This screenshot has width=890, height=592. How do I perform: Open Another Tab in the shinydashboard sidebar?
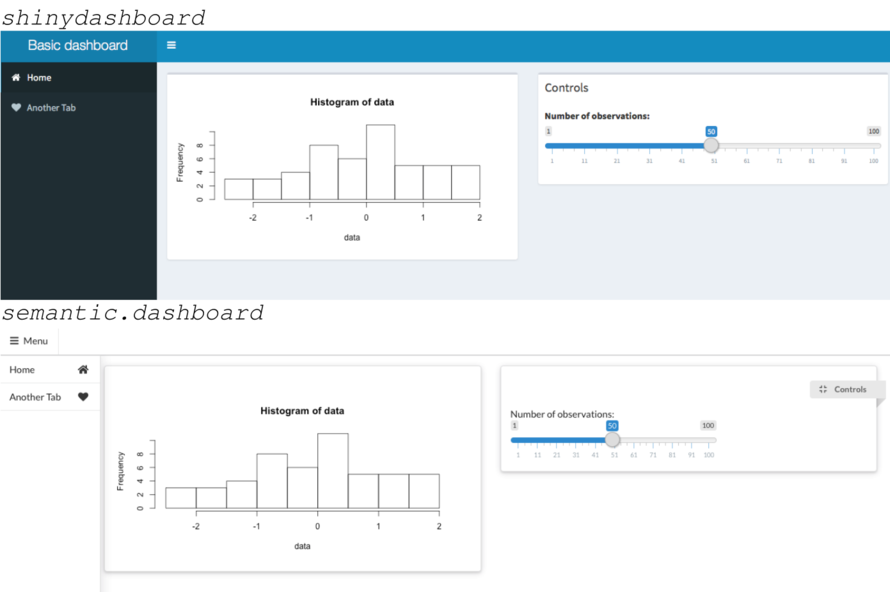point(78,108)
